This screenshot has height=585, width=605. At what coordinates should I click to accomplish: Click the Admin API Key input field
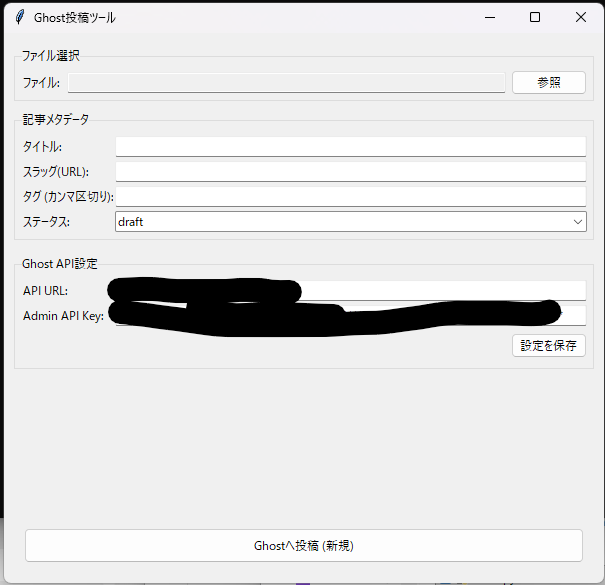coord(351,316)
